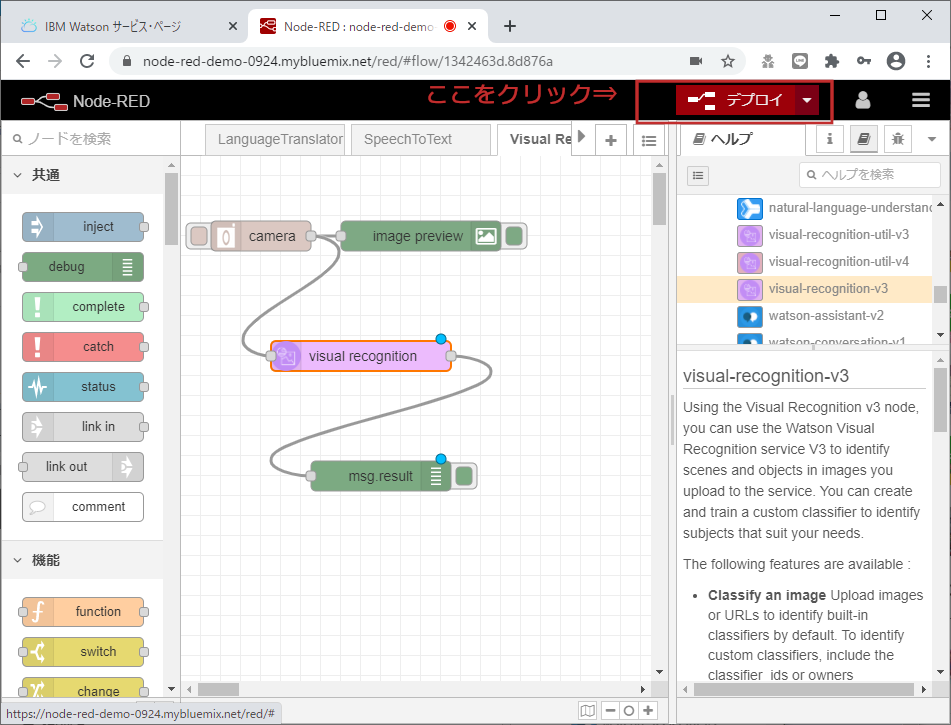Click the help search field
The height and width of the screenshot is (725, 951).
[x=869, y=174]
